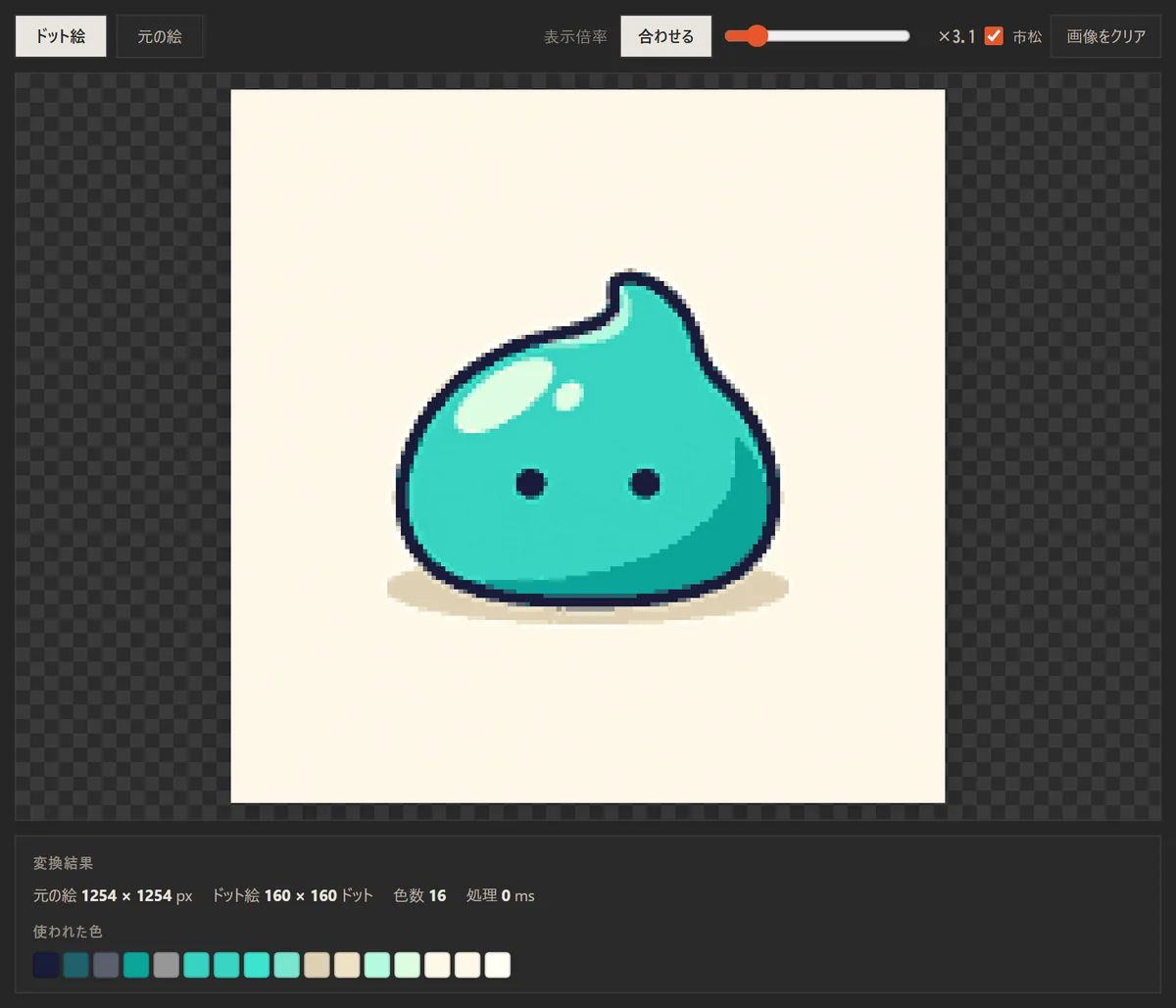Click the 色数 16 text
Screen dimensions: 1176x1008
point(419,895)
